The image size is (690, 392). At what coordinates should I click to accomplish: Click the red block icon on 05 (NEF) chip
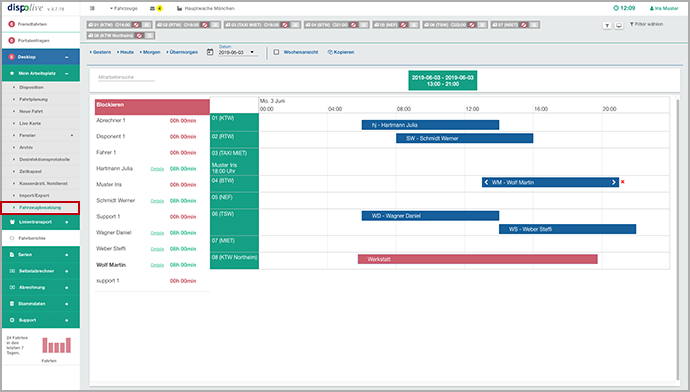point(404,25)
